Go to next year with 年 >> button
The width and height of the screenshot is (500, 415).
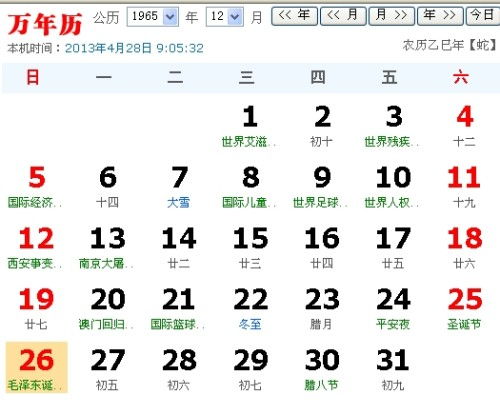440,16
